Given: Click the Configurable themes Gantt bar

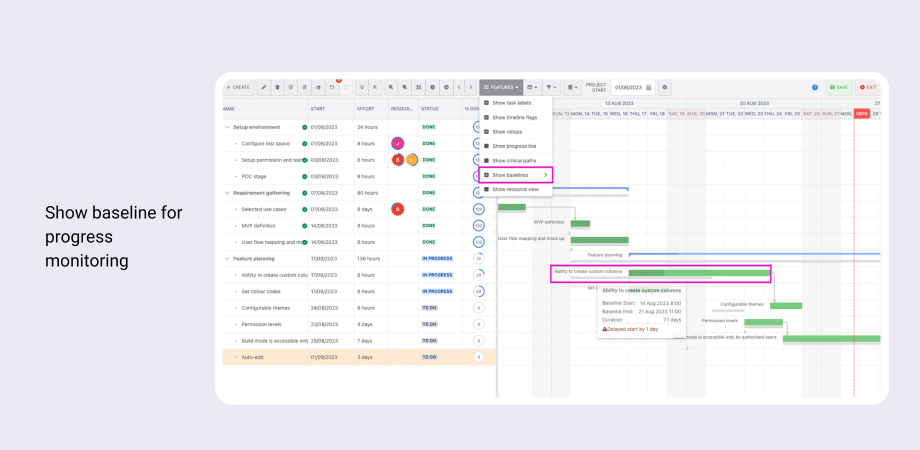Looking at the screenshot, I should [x=786, y=306].
